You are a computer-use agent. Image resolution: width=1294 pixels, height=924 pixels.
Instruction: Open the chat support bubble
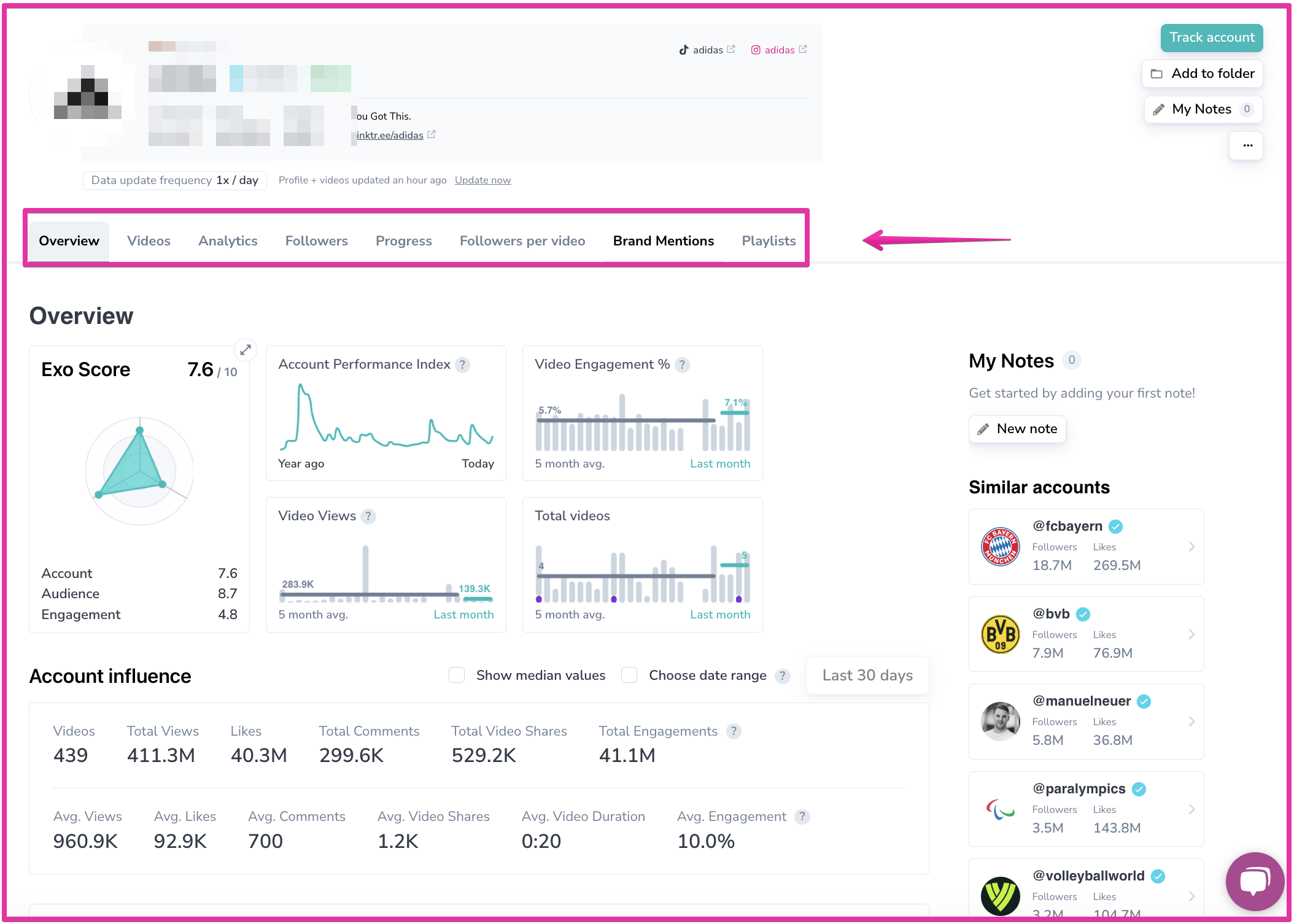click(x=1254, y=881)
